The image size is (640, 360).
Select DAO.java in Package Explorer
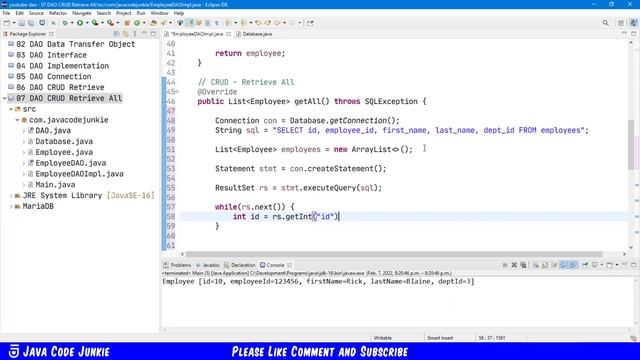[x=53, y=131]
